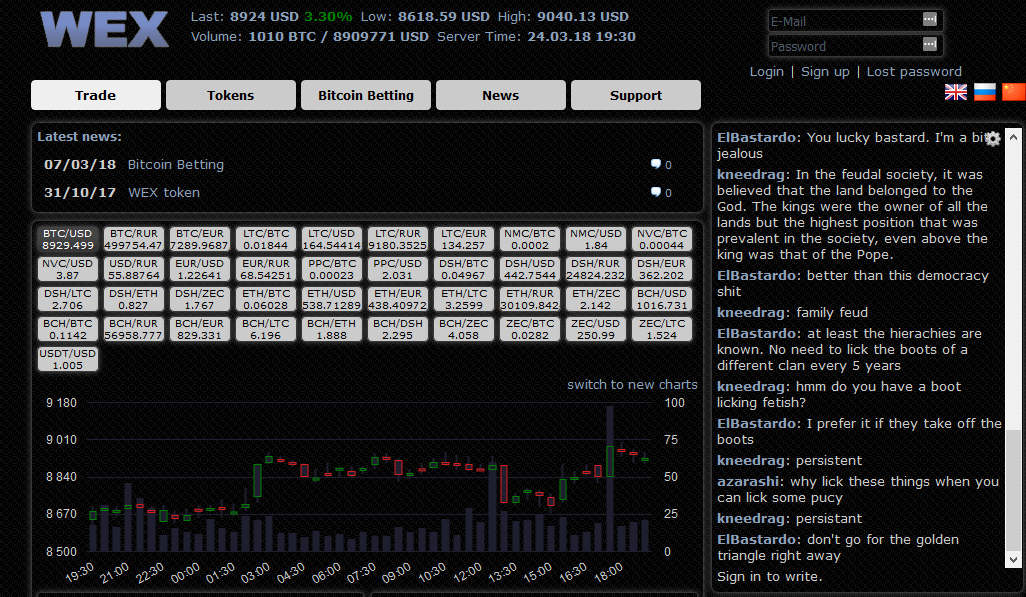Open chat settings gear icon
This screenshot has height=597, width=1026.
tap(993, 139)
